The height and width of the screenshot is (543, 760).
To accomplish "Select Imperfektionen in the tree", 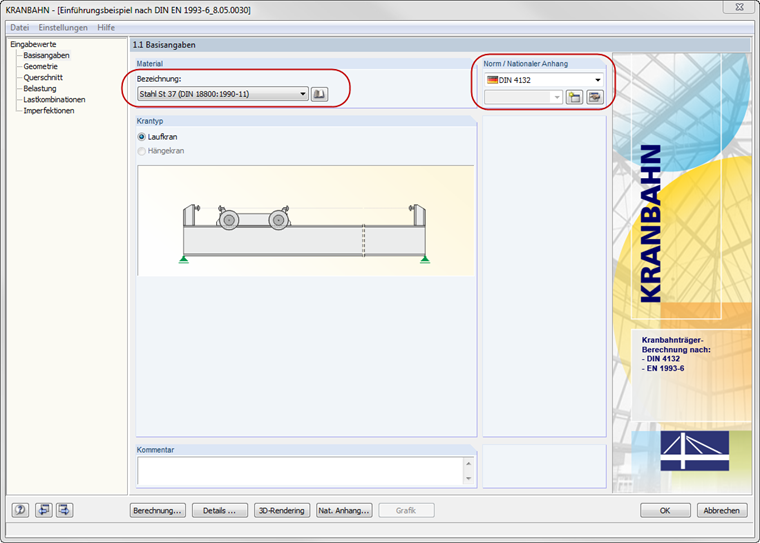I will 49,111.
